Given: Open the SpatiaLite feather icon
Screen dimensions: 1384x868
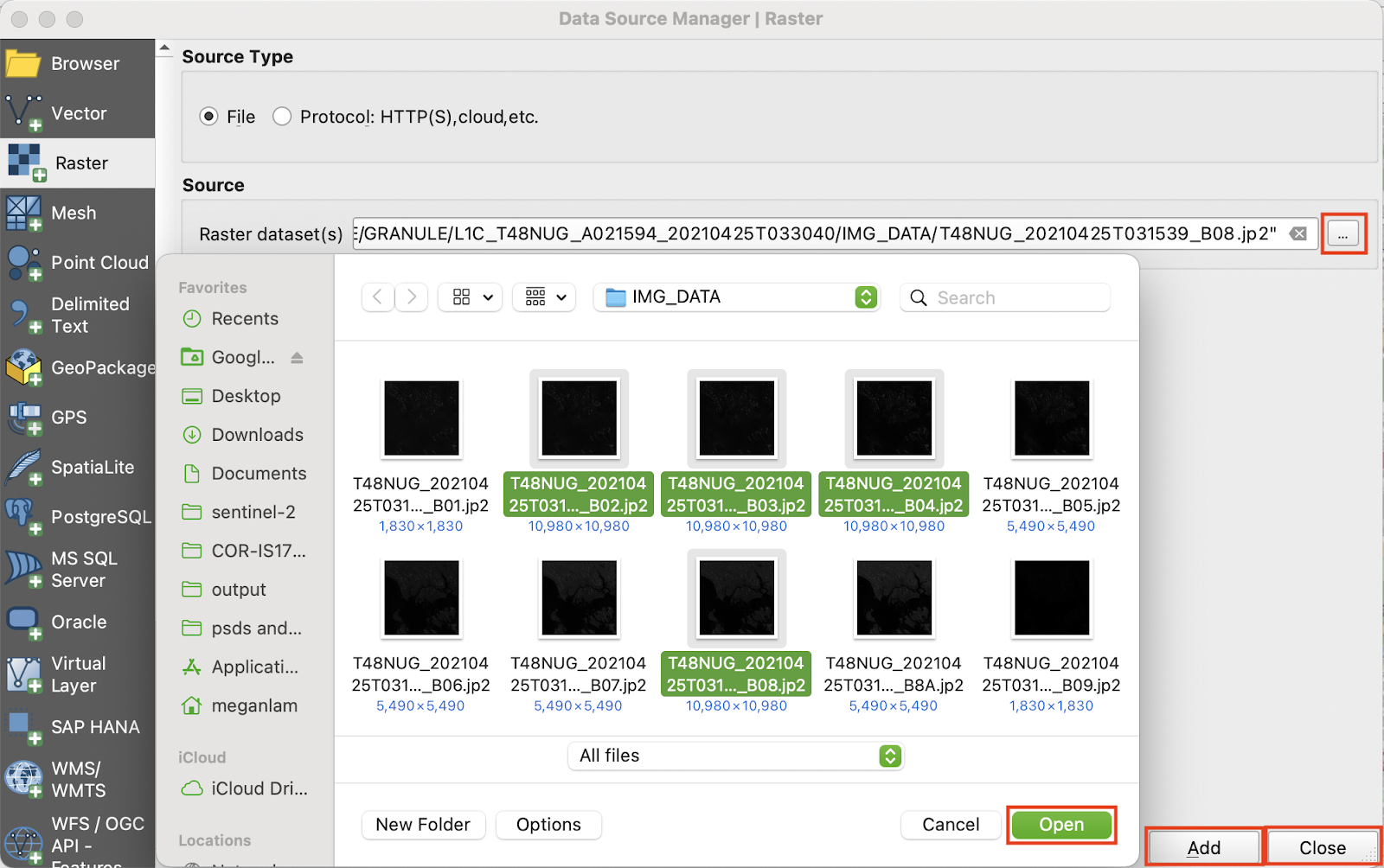Looking at the screenshot, I should click(x=23, y=467).
